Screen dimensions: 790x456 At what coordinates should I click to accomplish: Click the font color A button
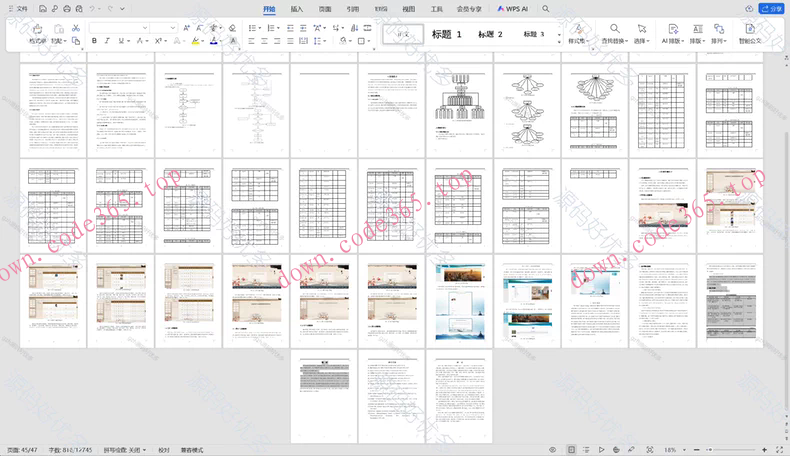point(214,41)
